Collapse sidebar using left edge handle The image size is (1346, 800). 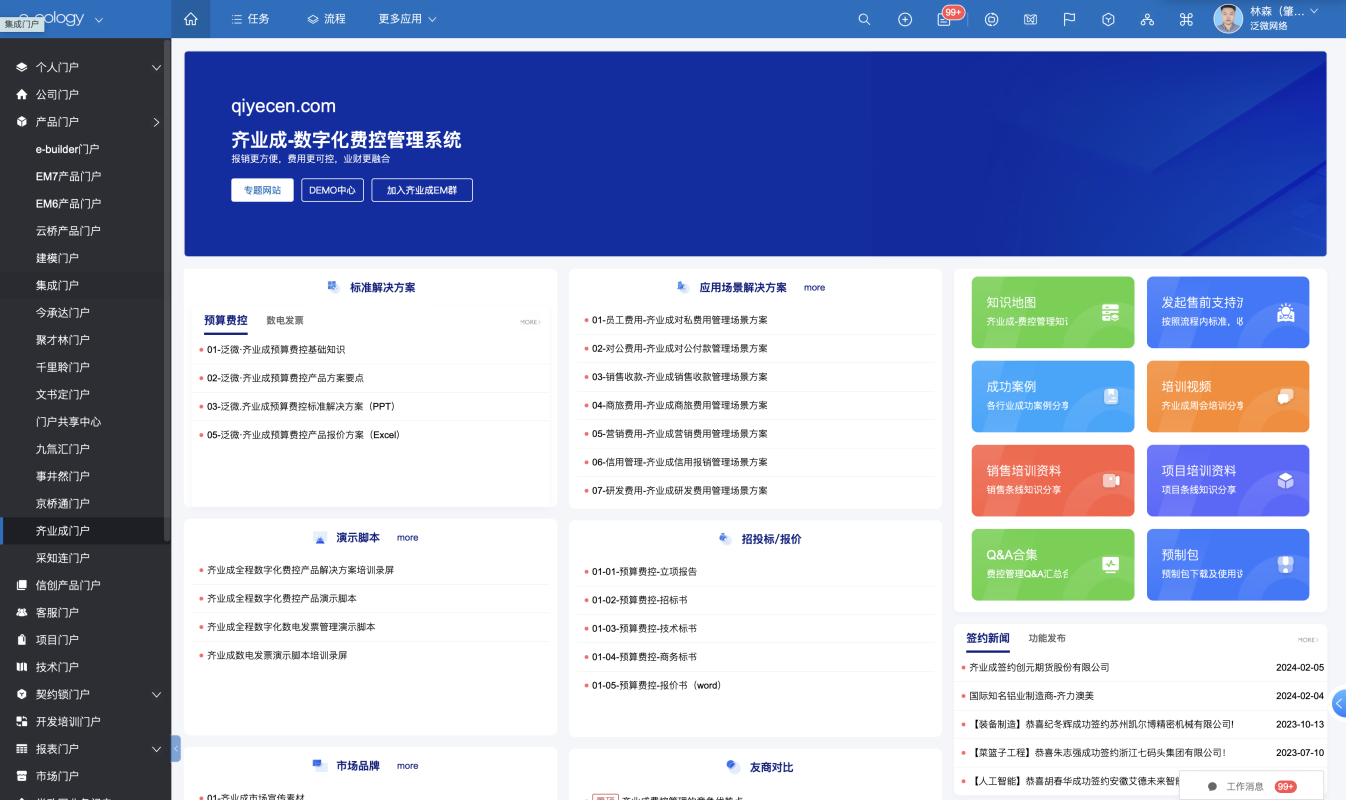pos(176,748)
